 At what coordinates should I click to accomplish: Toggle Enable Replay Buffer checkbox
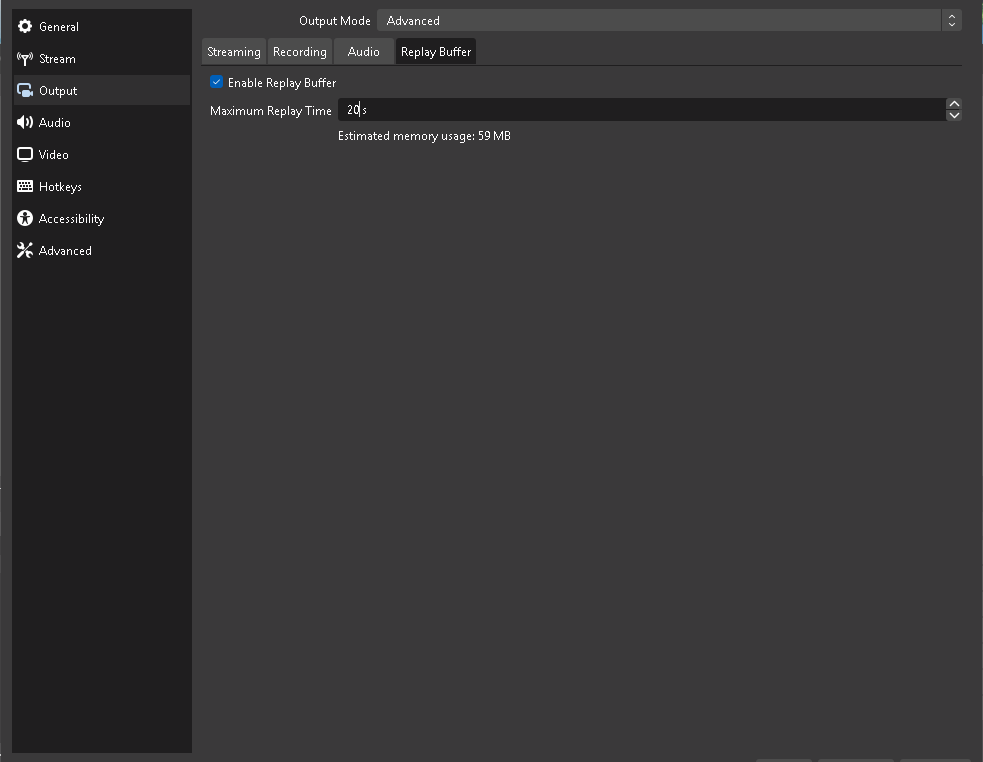(216, 82)
